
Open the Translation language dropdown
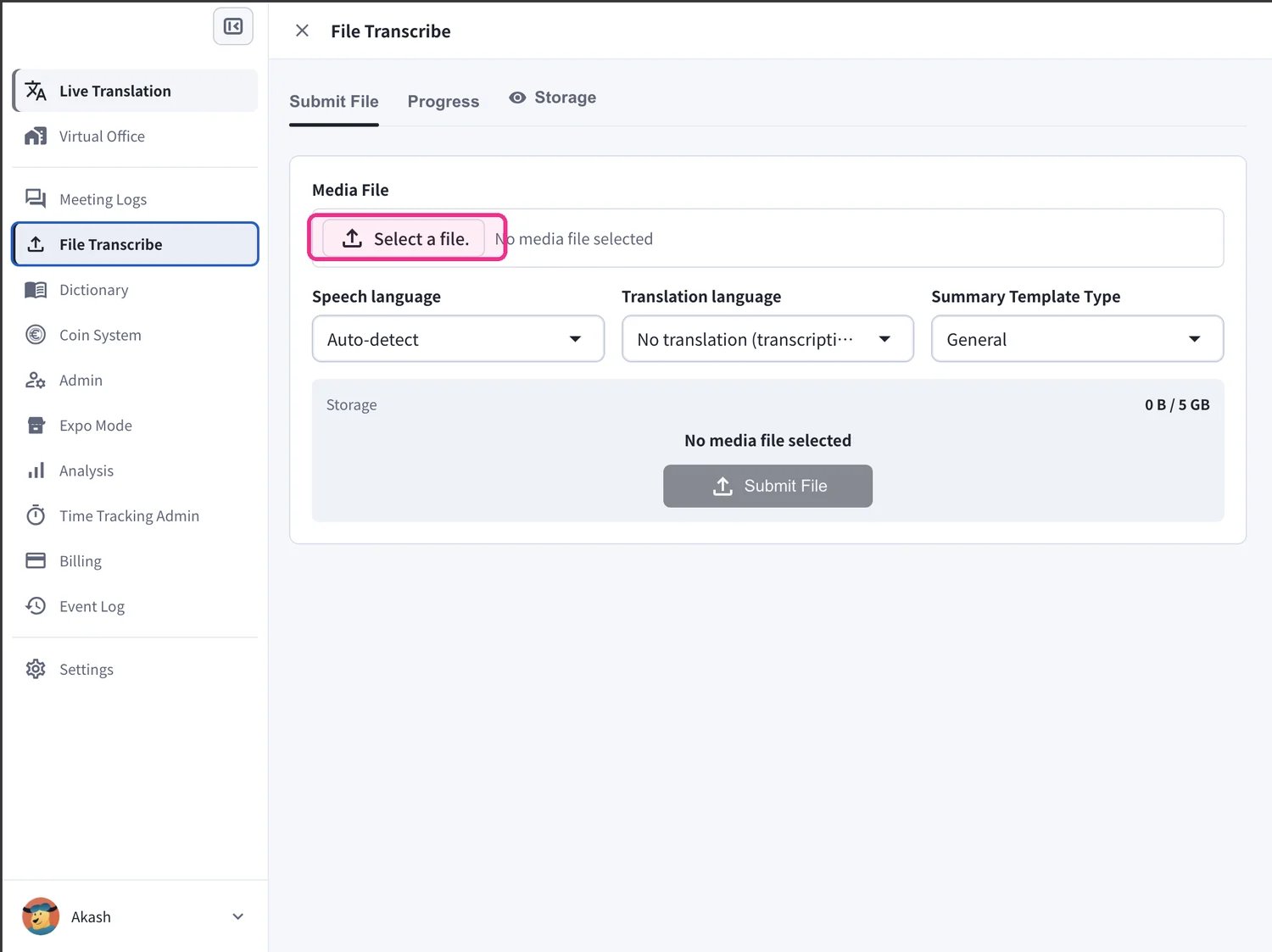click(767, 339)
